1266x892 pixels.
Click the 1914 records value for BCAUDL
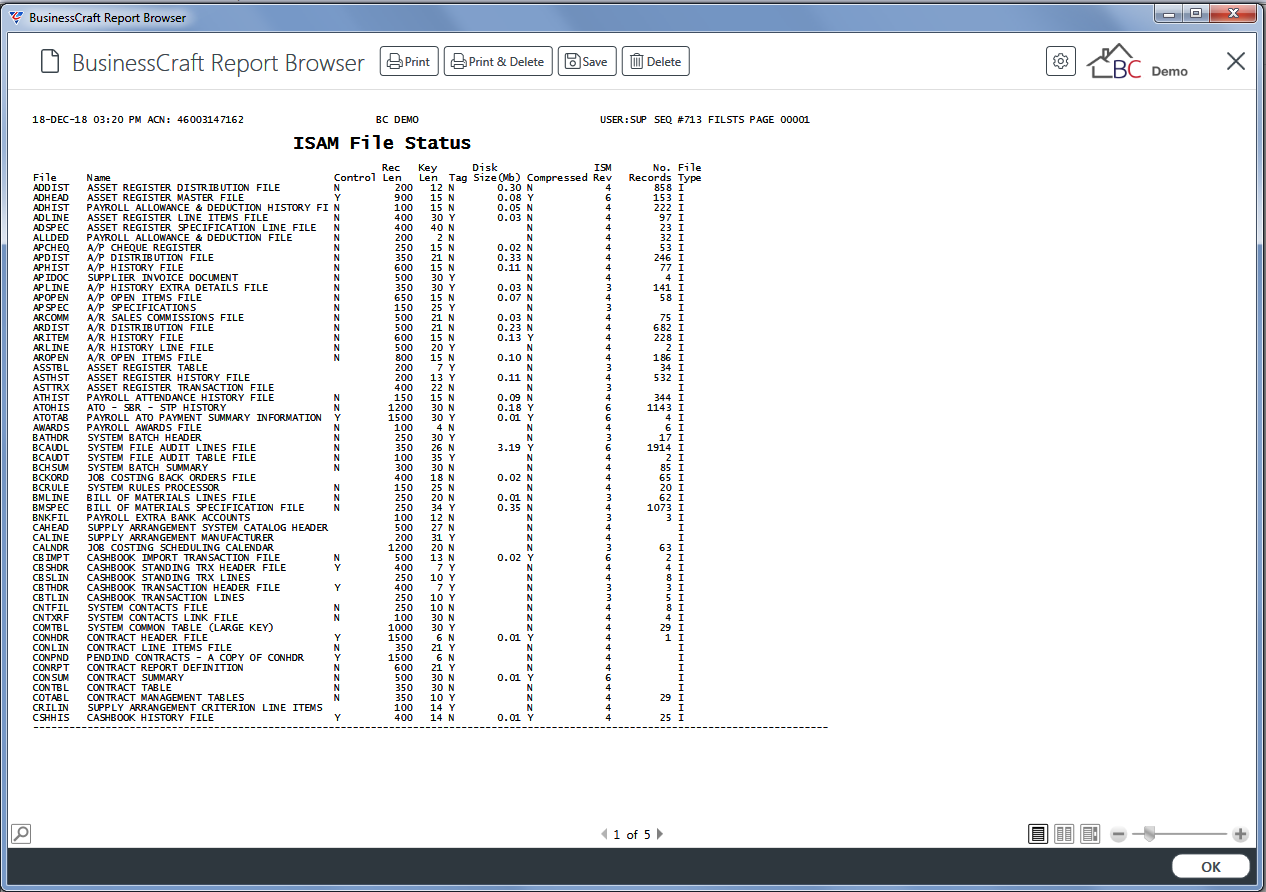(x=660, y=448)
